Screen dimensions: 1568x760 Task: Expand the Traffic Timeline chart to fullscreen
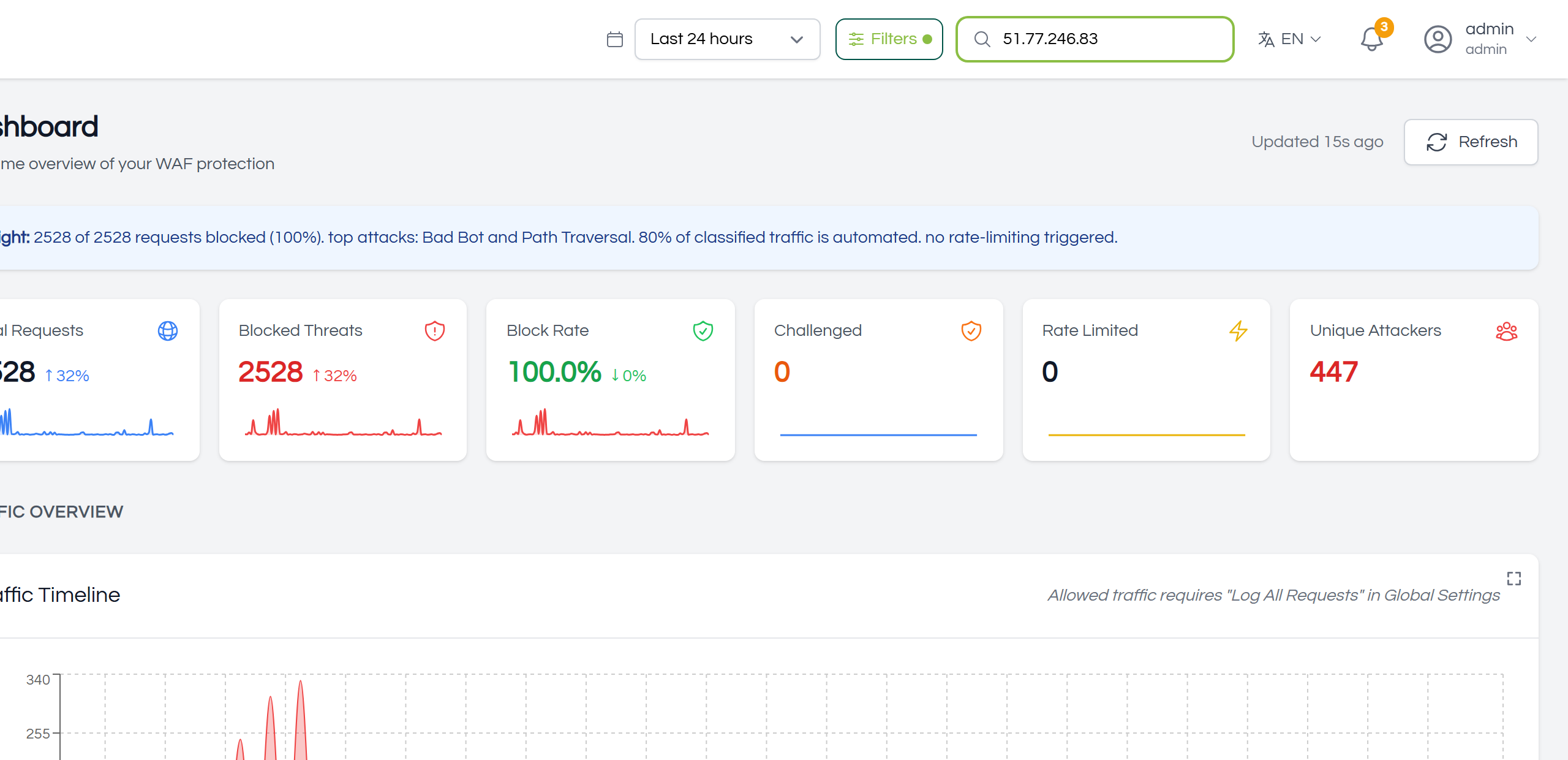1513,579
